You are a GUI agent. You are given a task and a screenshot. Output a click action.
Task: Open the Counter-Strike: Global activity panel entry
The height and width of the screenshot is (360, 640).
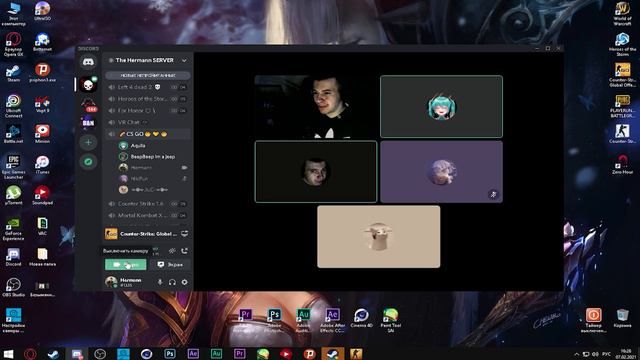click(x=141, y=234)
